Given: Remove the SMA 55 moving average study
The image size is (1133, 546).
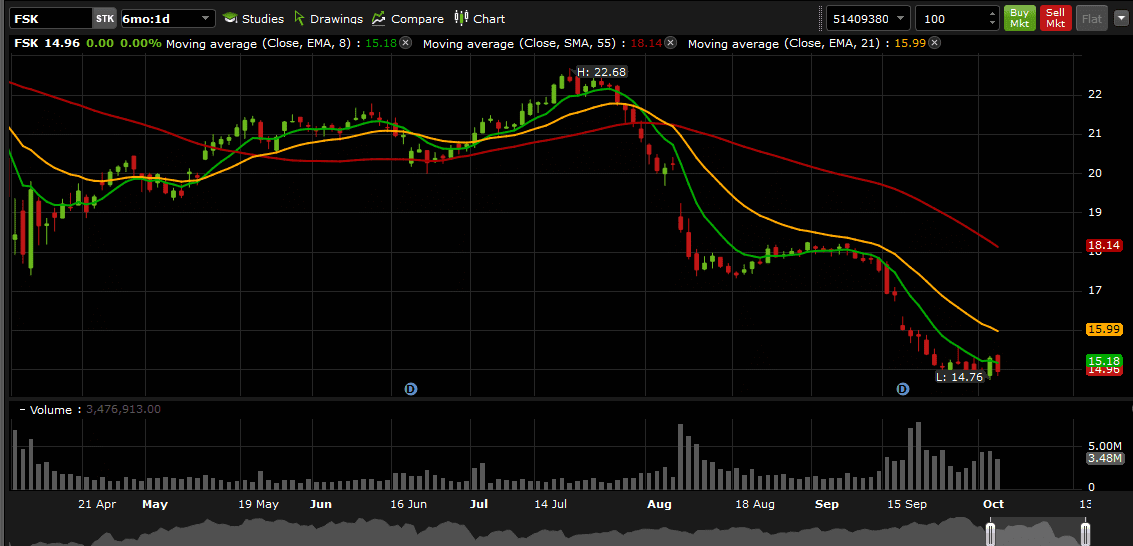Looking at the screenshot, I should pos(670,43).
